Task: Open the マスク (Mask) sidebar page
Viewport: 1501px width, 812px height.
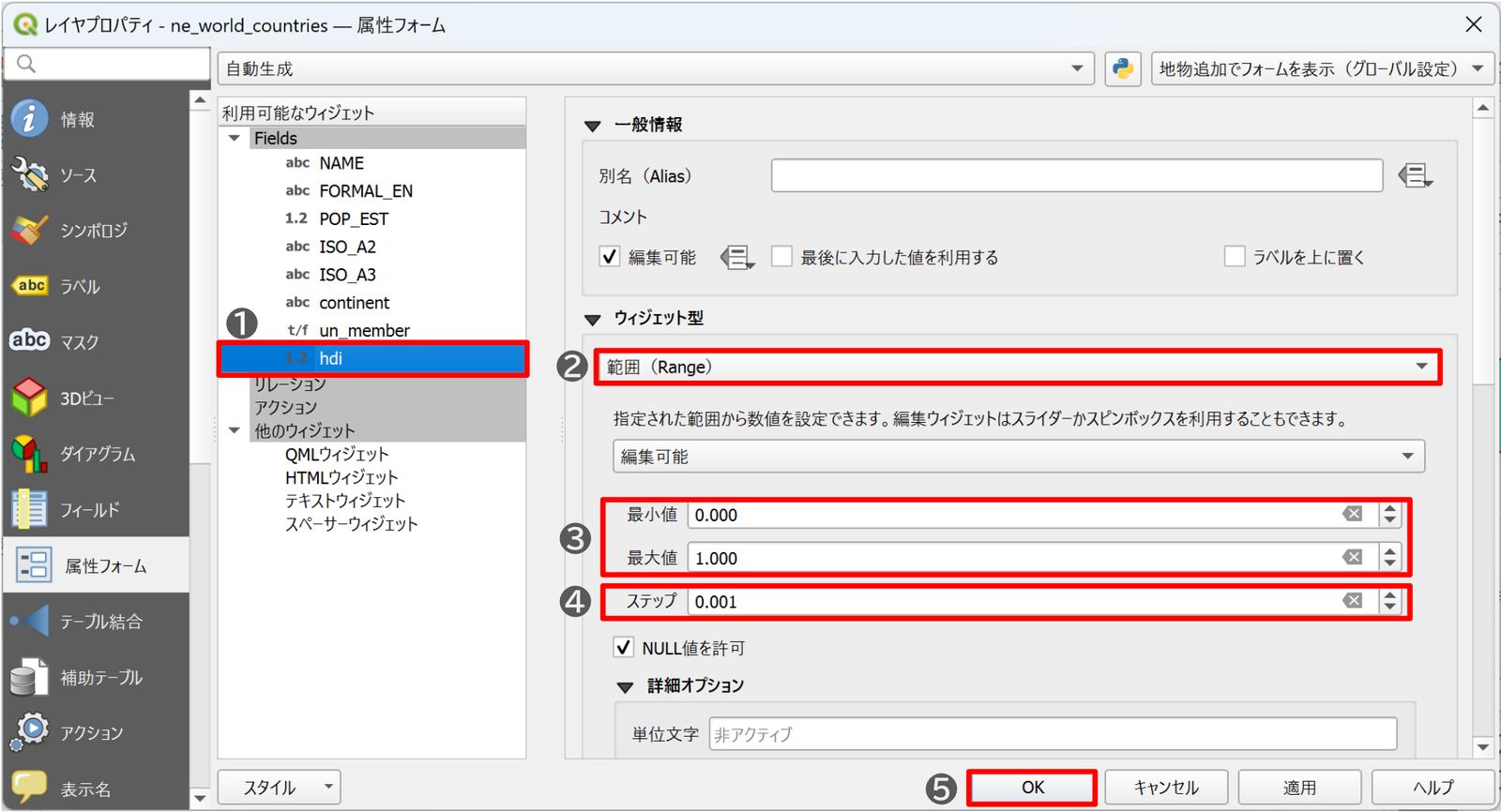Action: pos(96,342)
